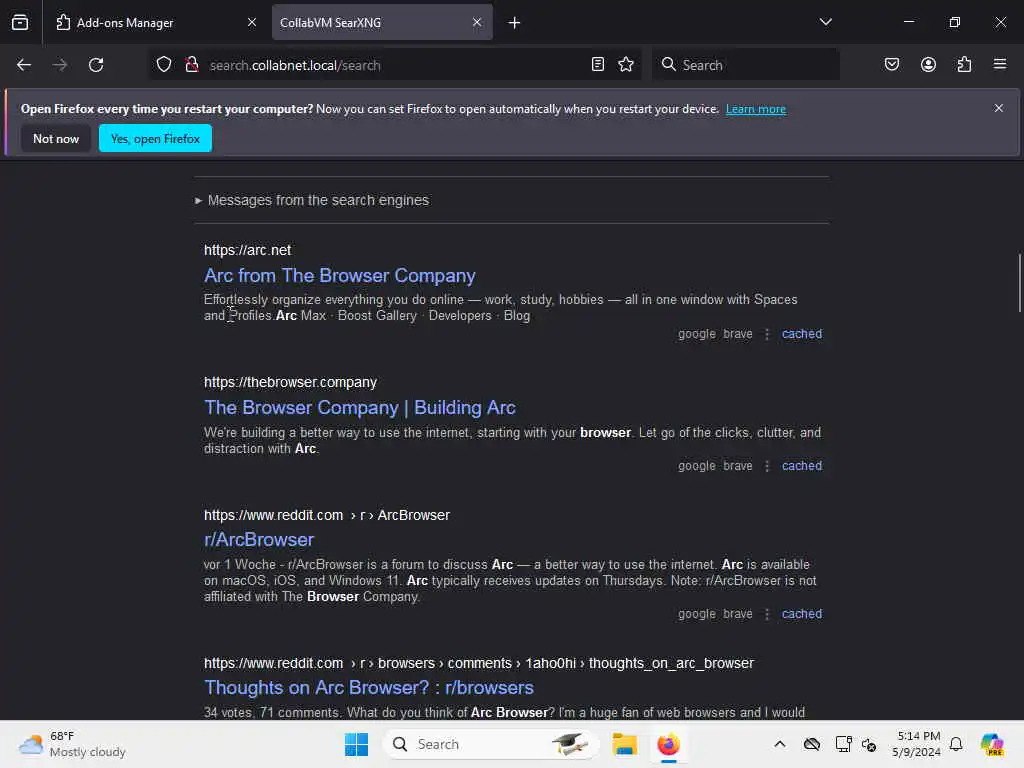The image size is (1024, 768).
Task: Open the r/ArcBrowser result link
Action: coord(259,540)
